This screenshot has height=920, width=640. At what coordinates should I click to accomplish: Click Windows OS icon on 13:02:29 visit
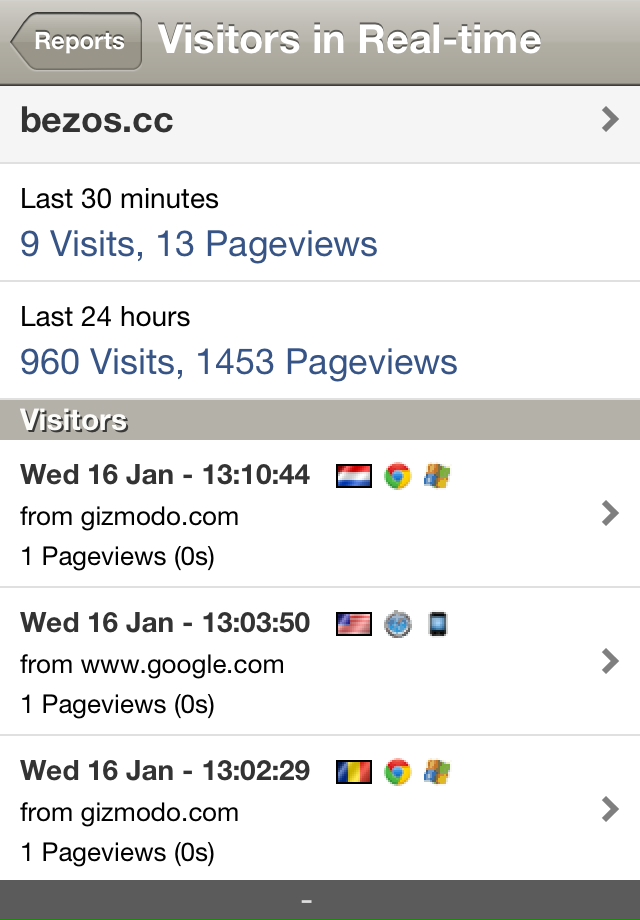click(437, 772)
